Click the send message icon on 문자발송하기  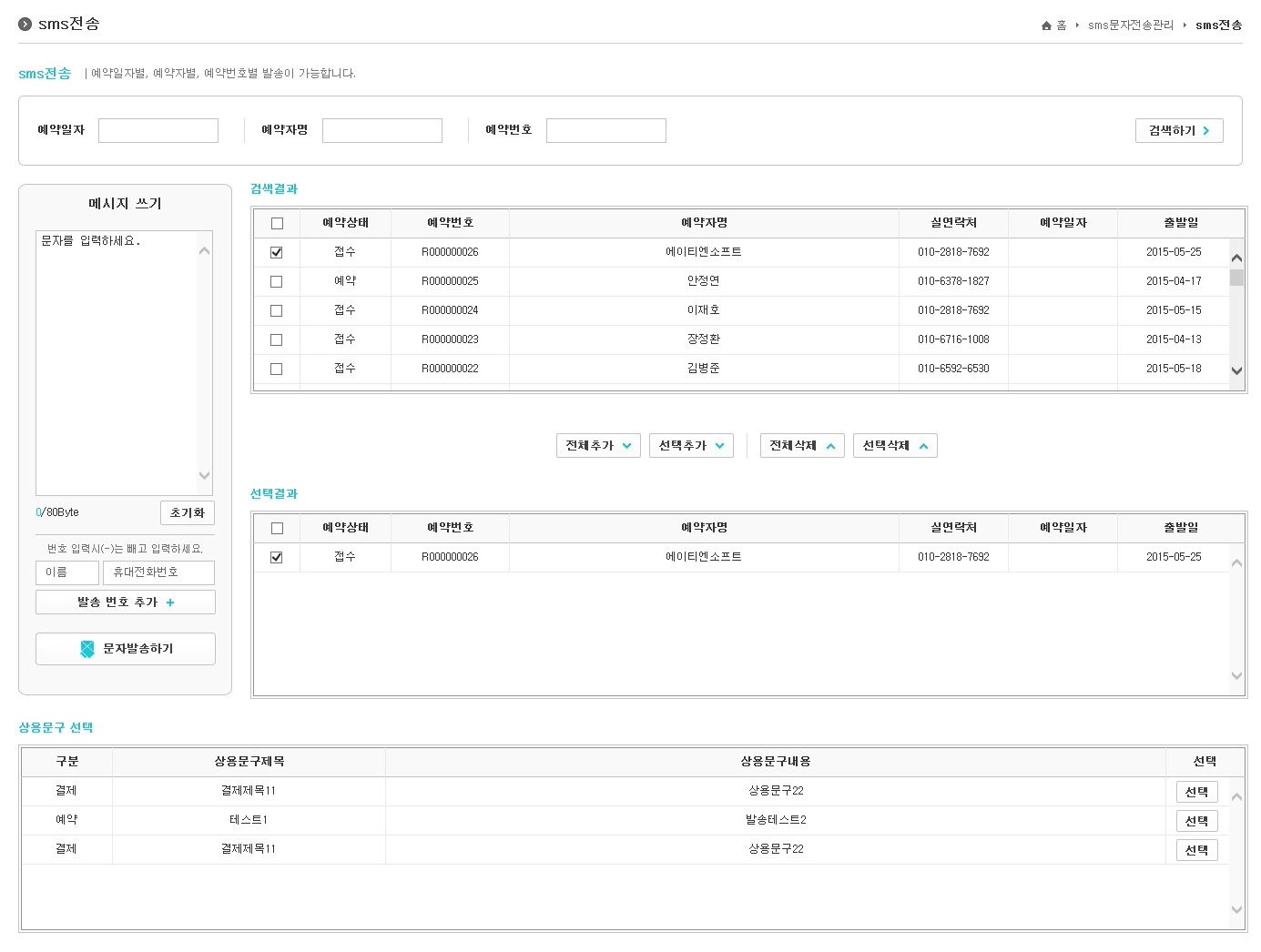87,649
